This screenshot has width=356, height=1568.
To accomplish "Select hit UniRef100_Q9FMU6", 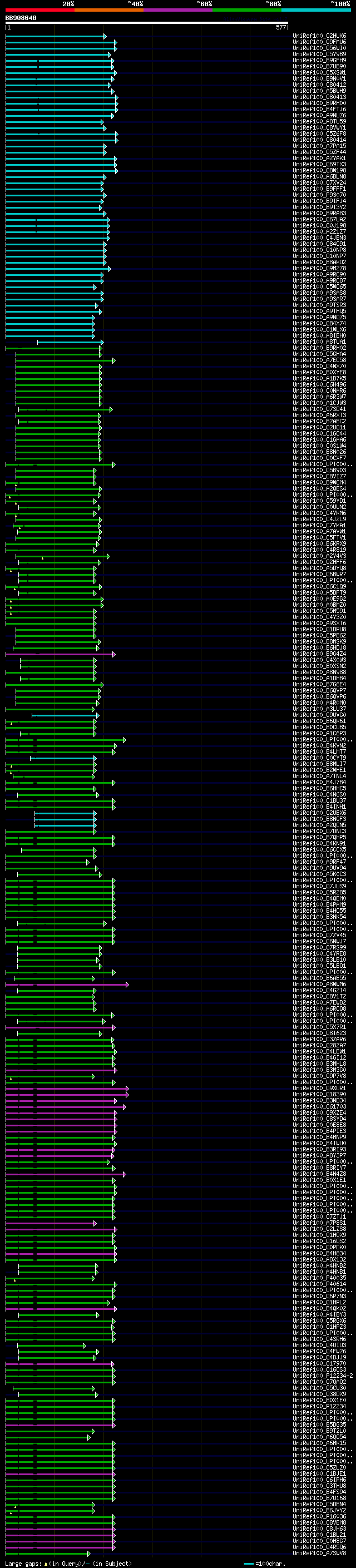I will pyautogui.click(x=319, y=42).
